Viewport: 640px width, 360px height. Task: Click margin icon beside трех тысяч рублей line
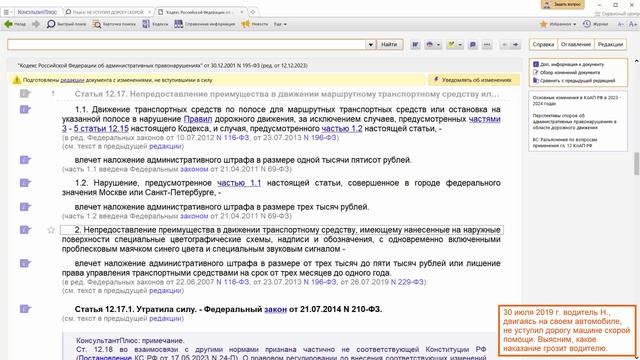25,207
